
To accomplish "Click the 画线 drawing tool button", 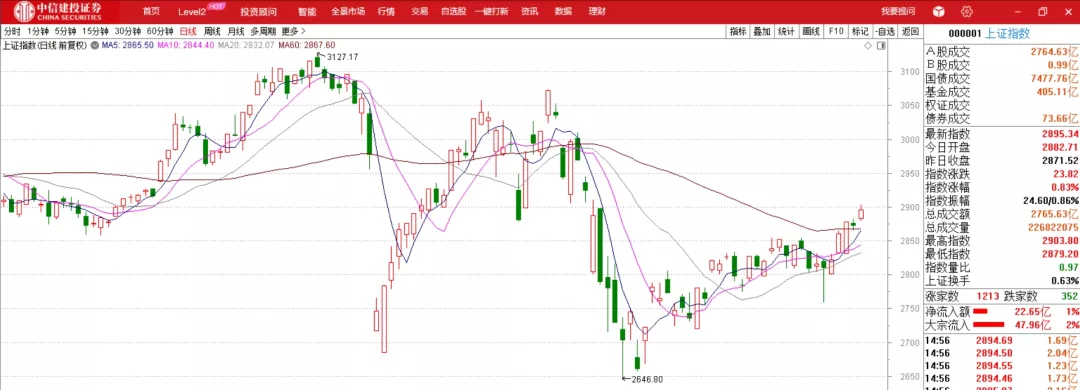I will tap(811, 31).
